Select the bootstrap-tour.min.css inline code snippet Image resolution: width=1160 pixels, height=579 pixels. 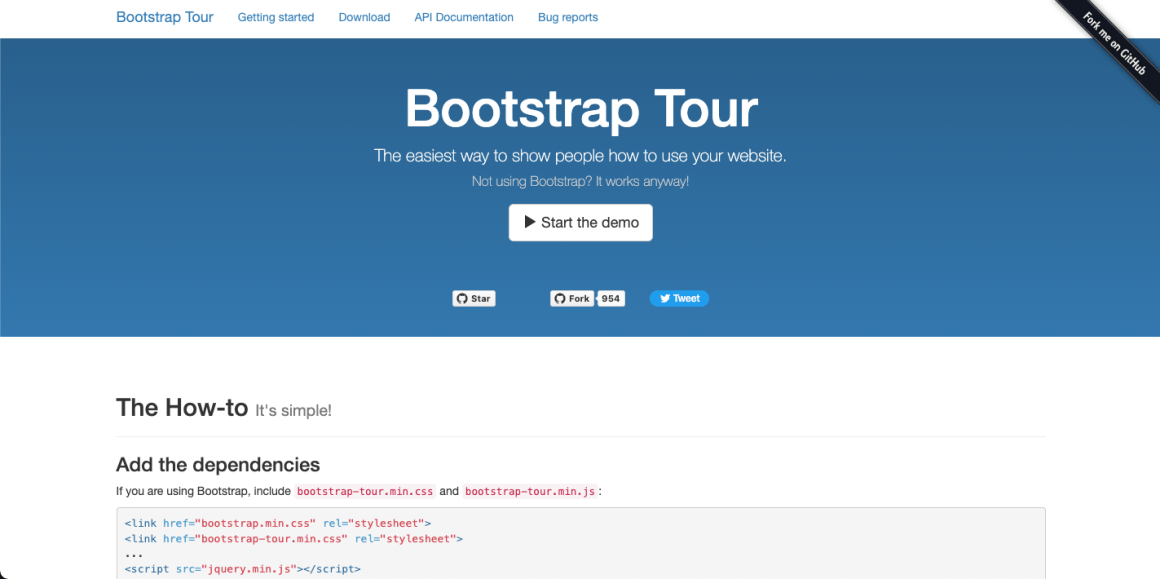pos(364,491)
